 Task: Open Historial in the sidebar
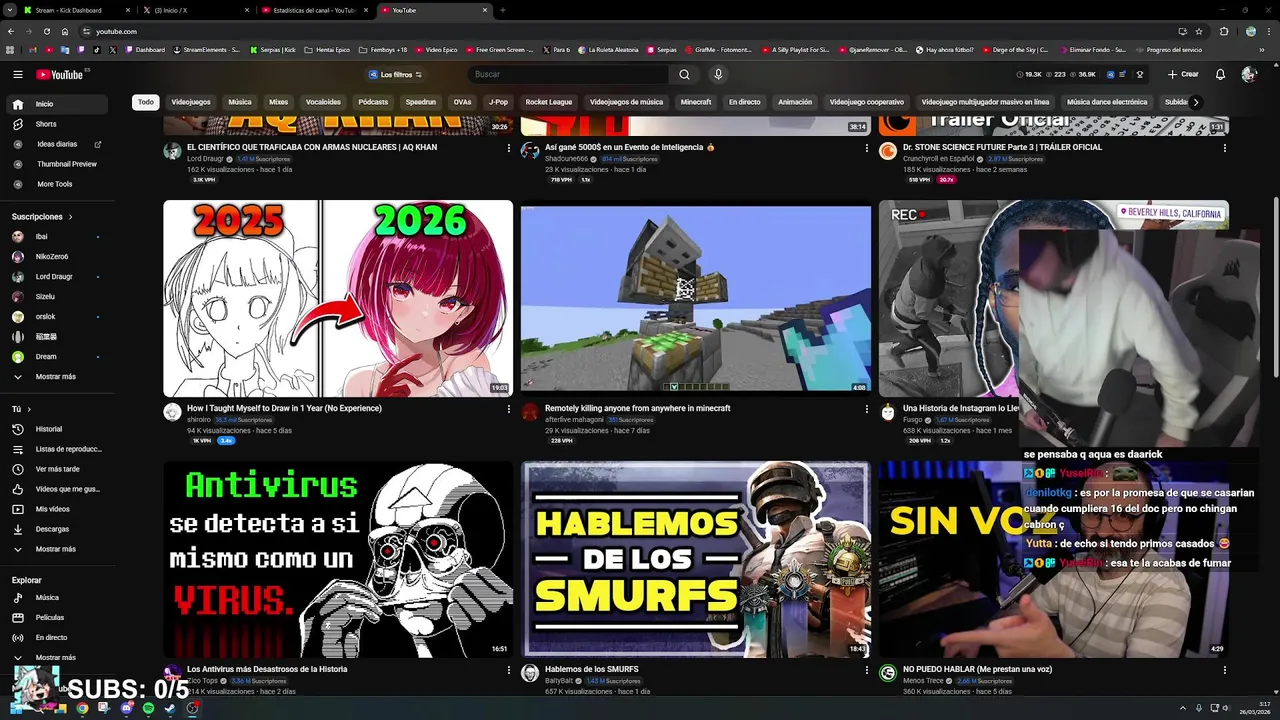[x=55, y=429]
